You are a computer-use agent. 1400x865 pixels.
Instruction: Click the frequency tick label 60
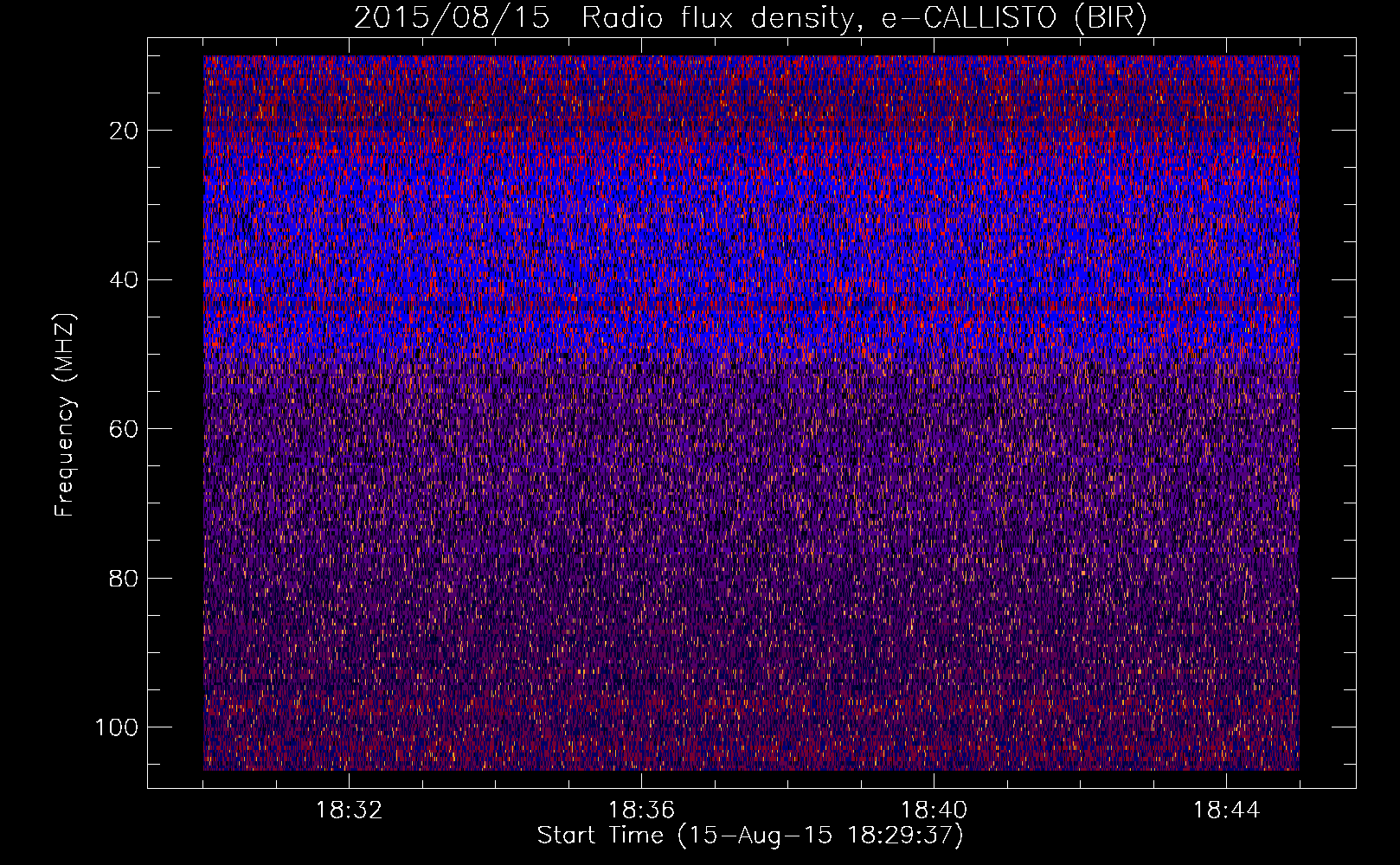(x=124, y=429)
